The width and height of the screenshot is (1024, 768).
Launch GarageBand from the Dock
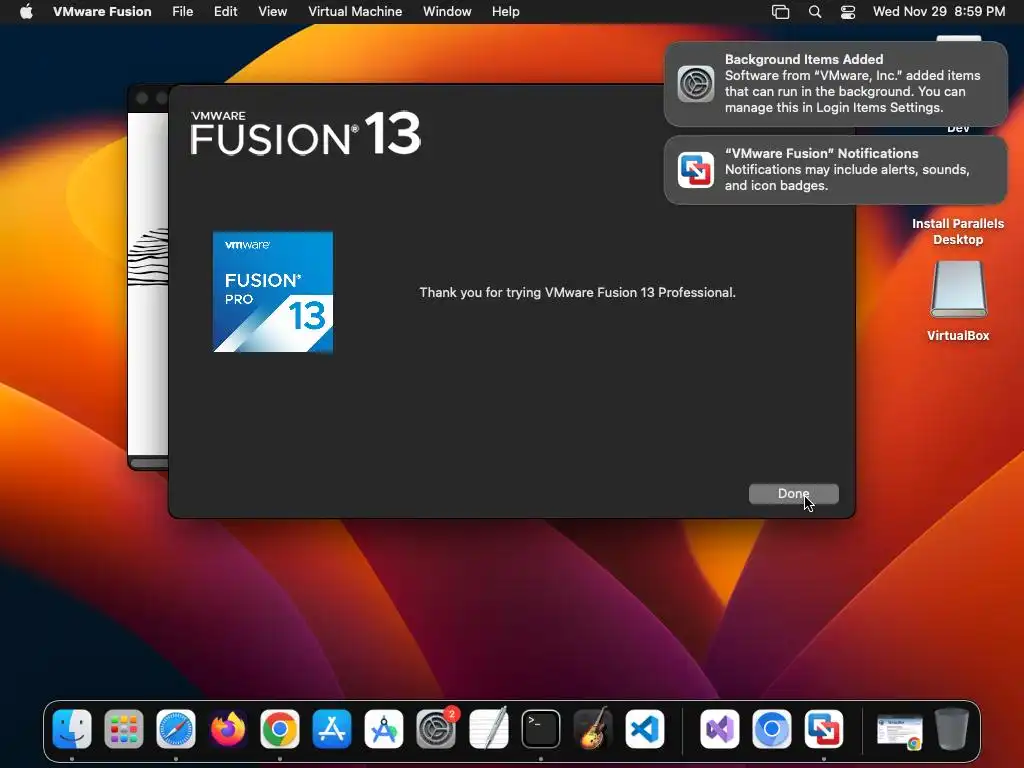592,729
